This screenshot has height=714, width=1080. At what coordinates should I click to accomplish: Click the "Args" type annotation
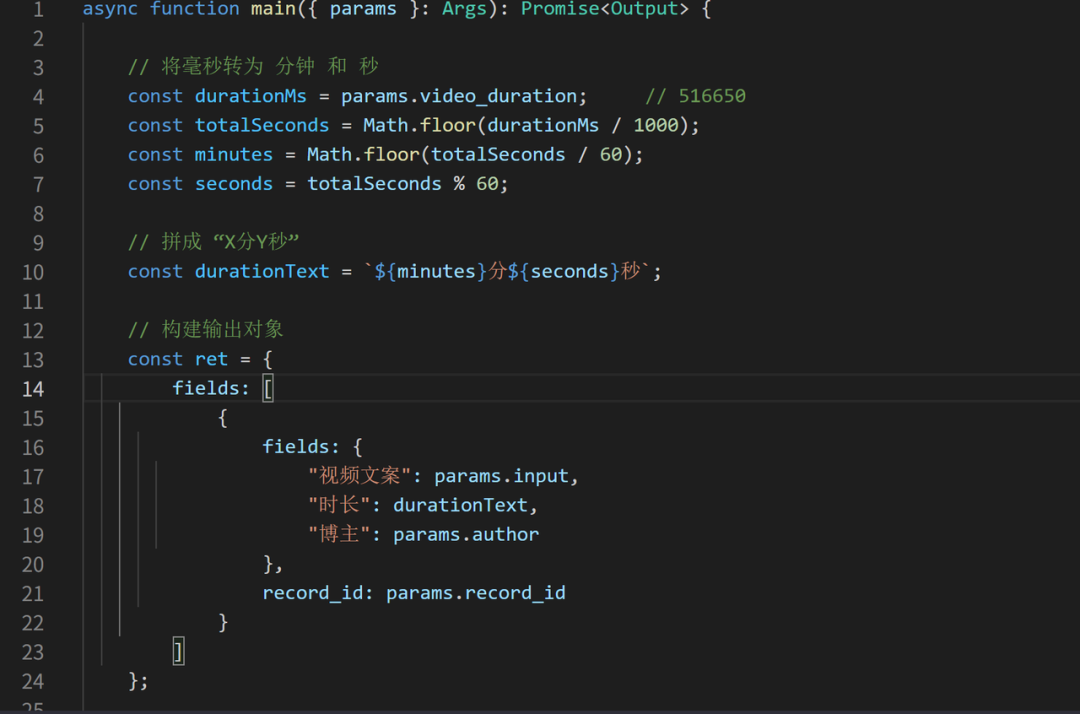(x=464, y=9)
